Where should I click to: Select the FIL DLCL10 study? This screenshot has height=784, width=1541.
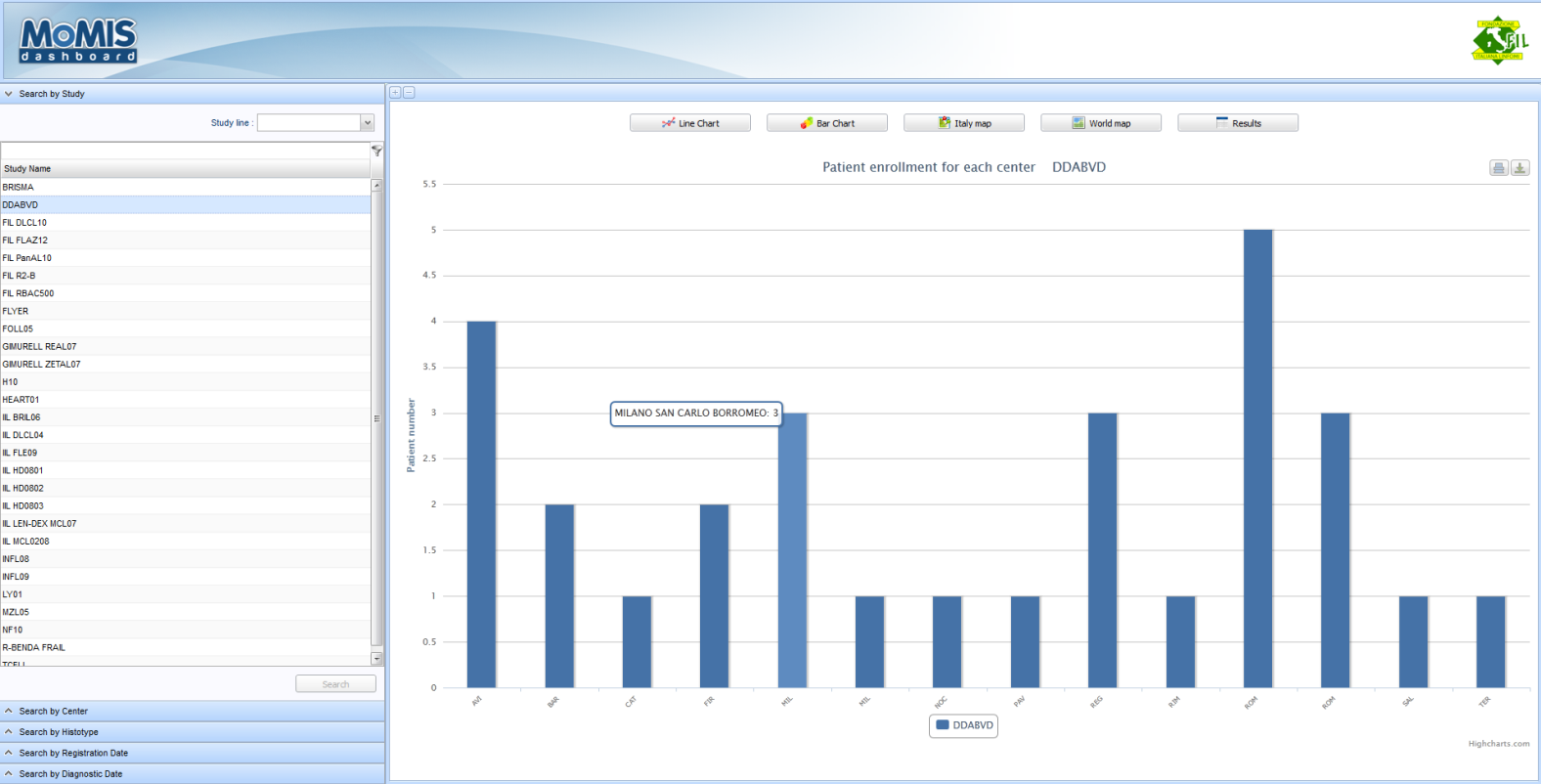click(x=186, y=222)
